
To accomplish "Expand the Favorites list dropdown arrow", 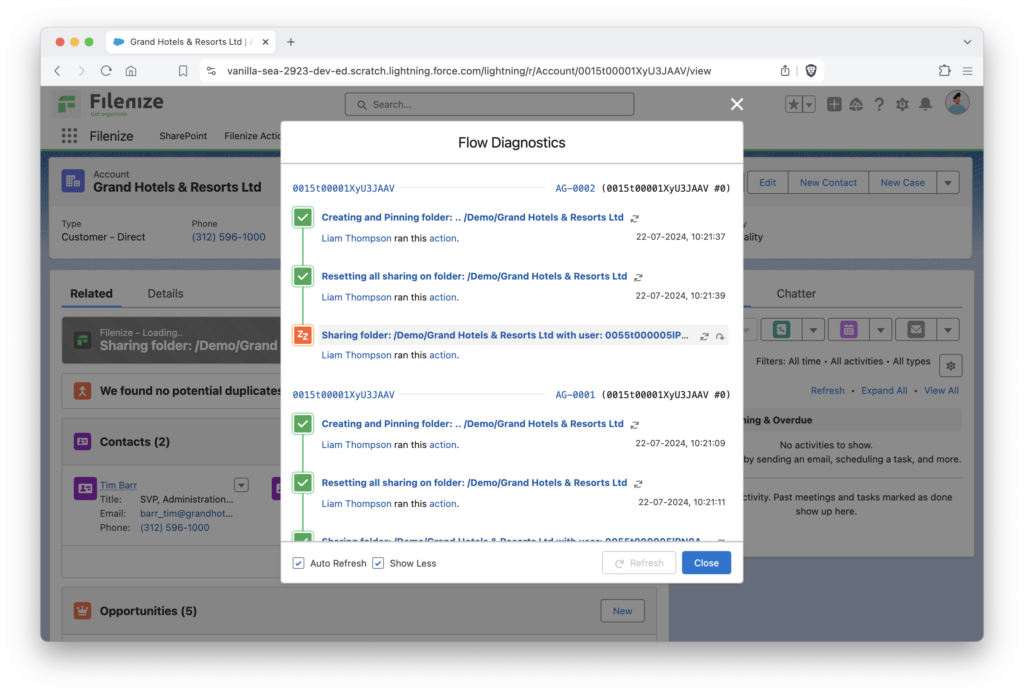I will coord(808,104).
